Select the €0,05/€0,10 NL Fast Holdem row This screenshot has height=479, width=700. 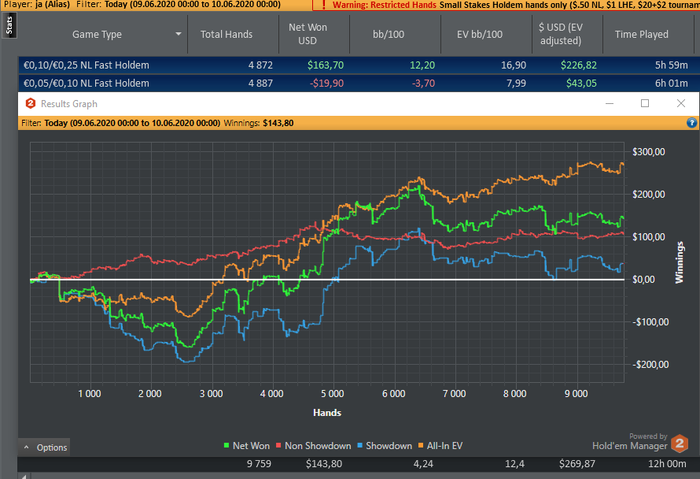(x=358, y=83)
